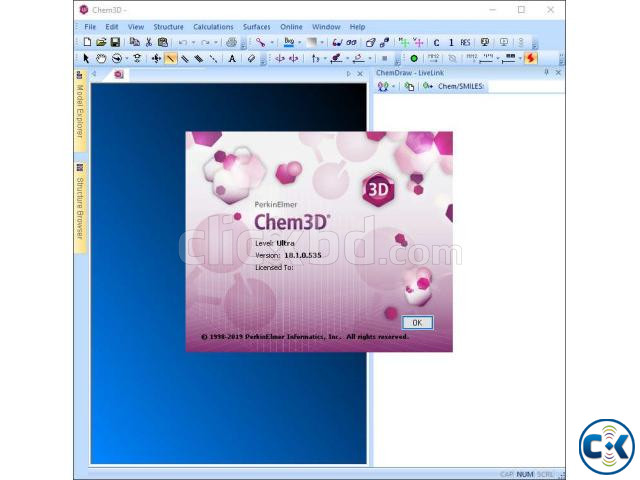Select the dashed Uncoordinated Bond tool
The height and width of the screenshot is (480, 640).
coord(213,58)
